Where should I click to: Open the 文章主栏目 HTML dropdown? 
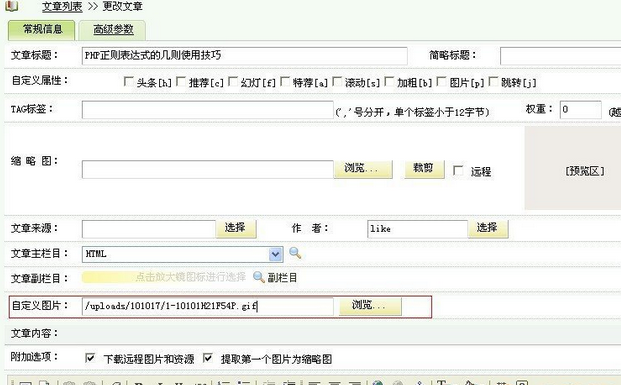click(x=183, y=254)
